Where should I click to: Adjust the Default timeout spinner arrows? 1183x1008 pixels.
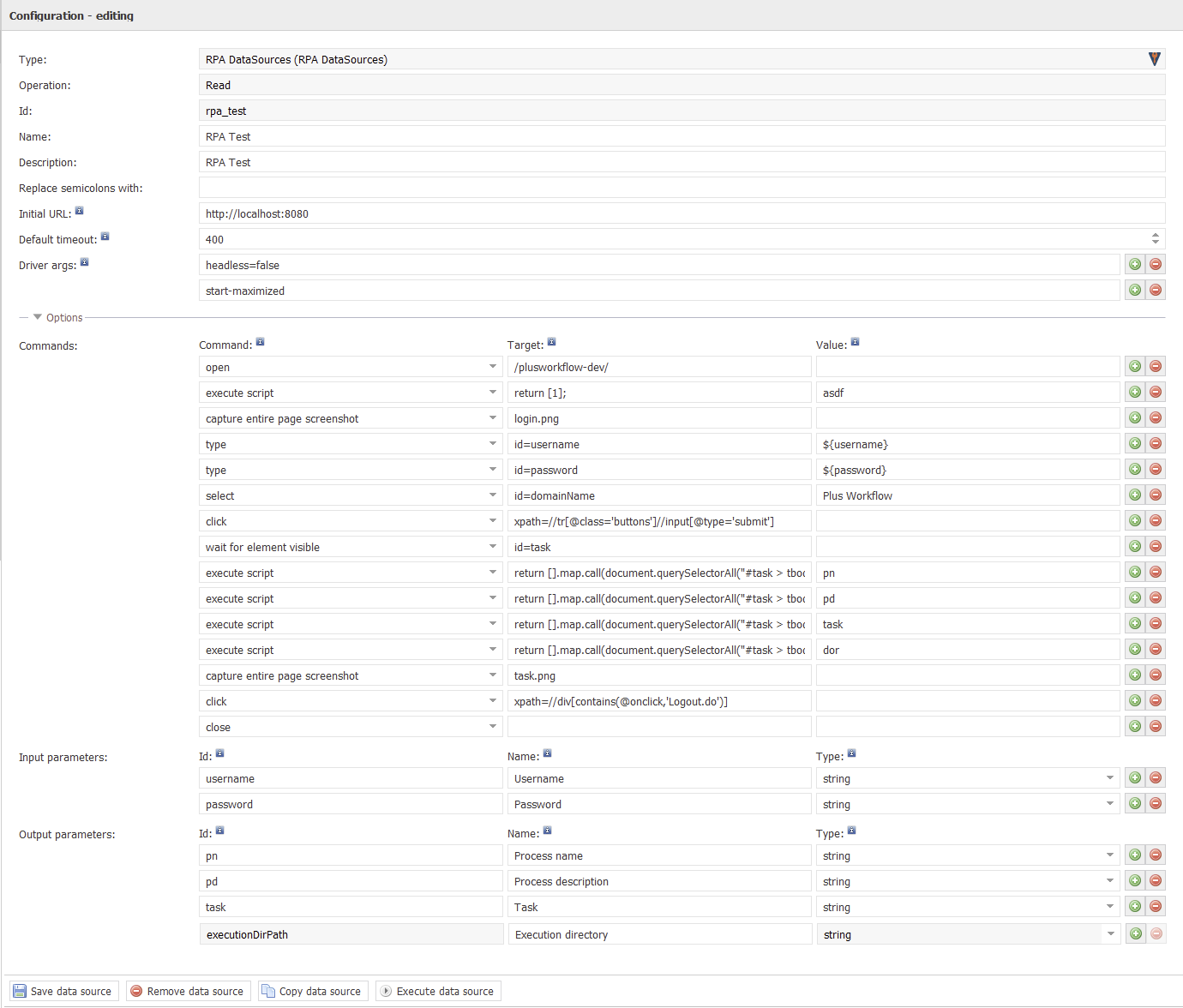(1155, 239)
